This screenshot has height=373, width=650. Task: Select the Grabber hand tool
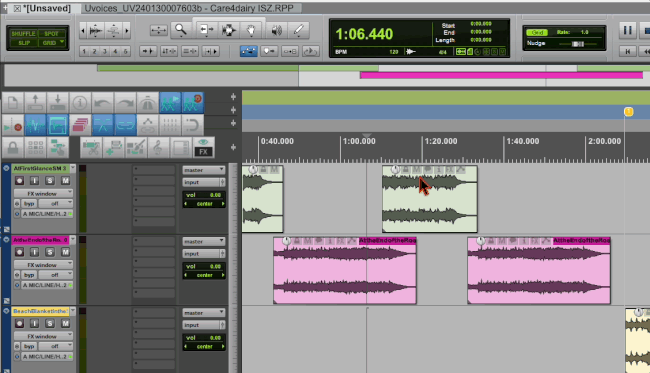click(x=252, y=29)
